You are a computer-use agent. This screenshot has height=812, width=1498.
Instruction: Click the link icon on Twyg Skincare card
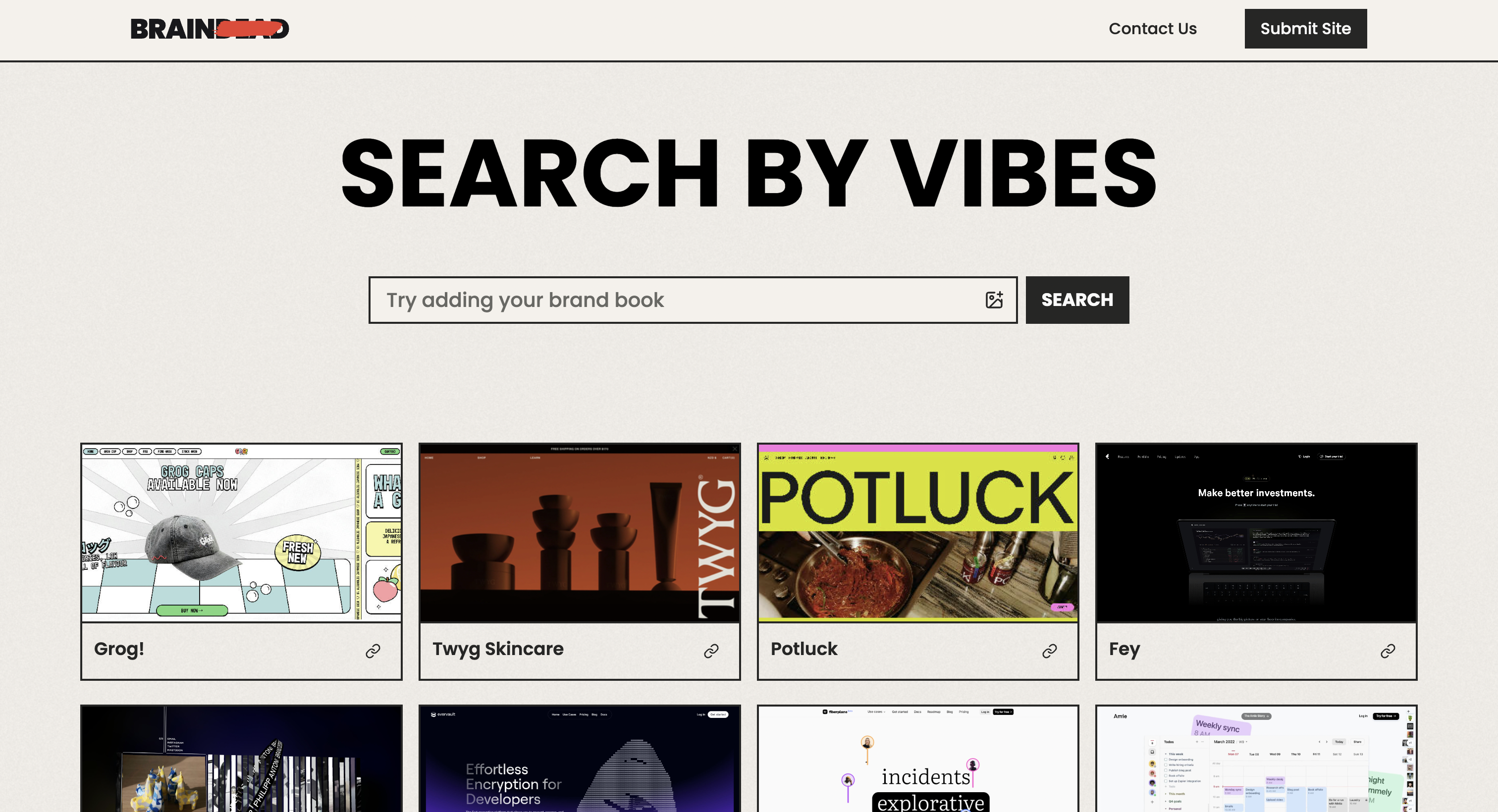tap(711, 651)
